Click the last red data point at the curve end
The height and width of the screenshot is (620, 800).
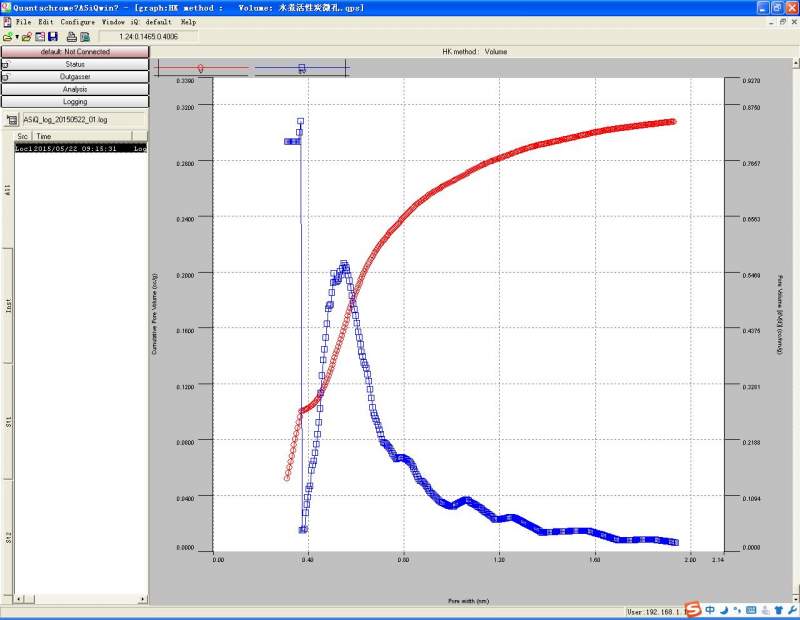[x=673, y=121]
